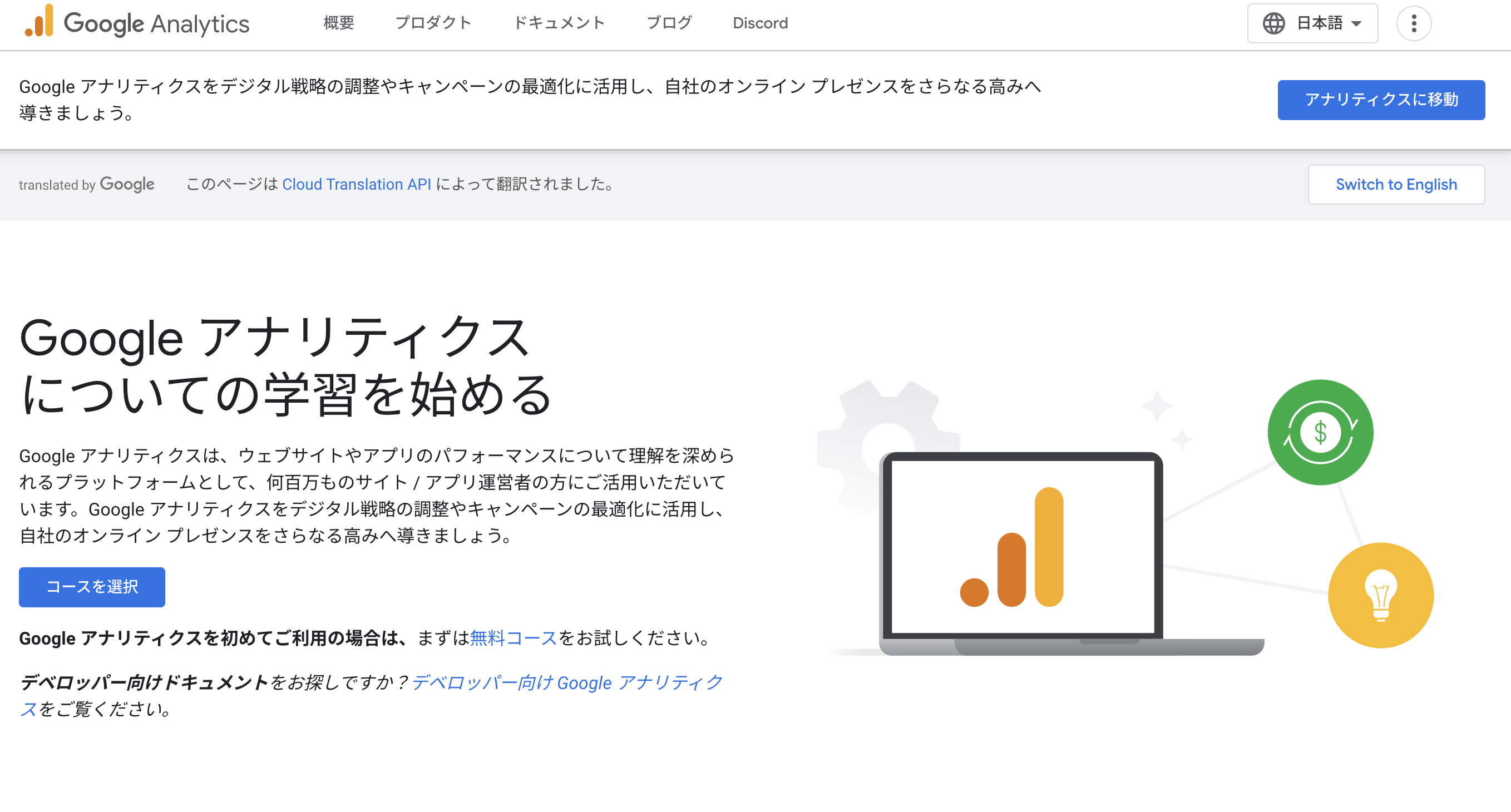Image resolution: width=1511 pixels, height=812 pixels.
Task: Open the 無料コース link
Action: coord(513,638)
